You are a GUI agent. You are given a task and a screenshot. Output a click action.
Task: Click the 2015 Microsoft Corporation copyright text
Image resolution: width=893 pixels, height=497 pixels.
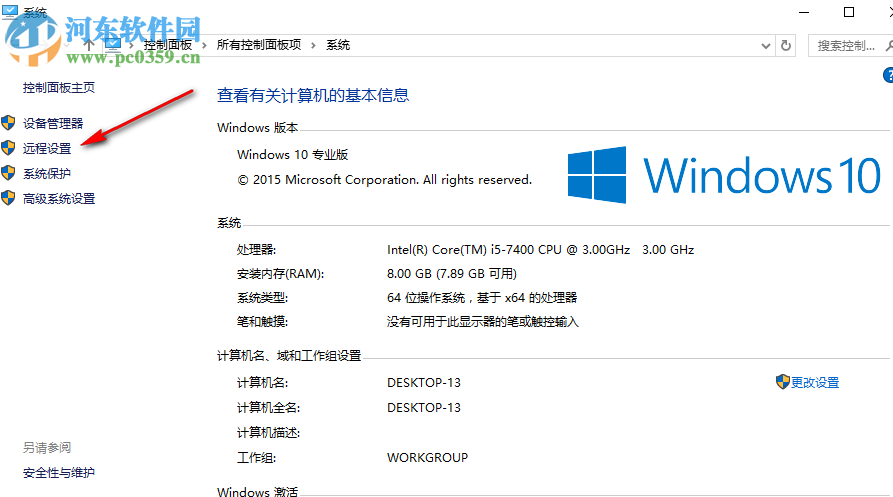(384, 180)
